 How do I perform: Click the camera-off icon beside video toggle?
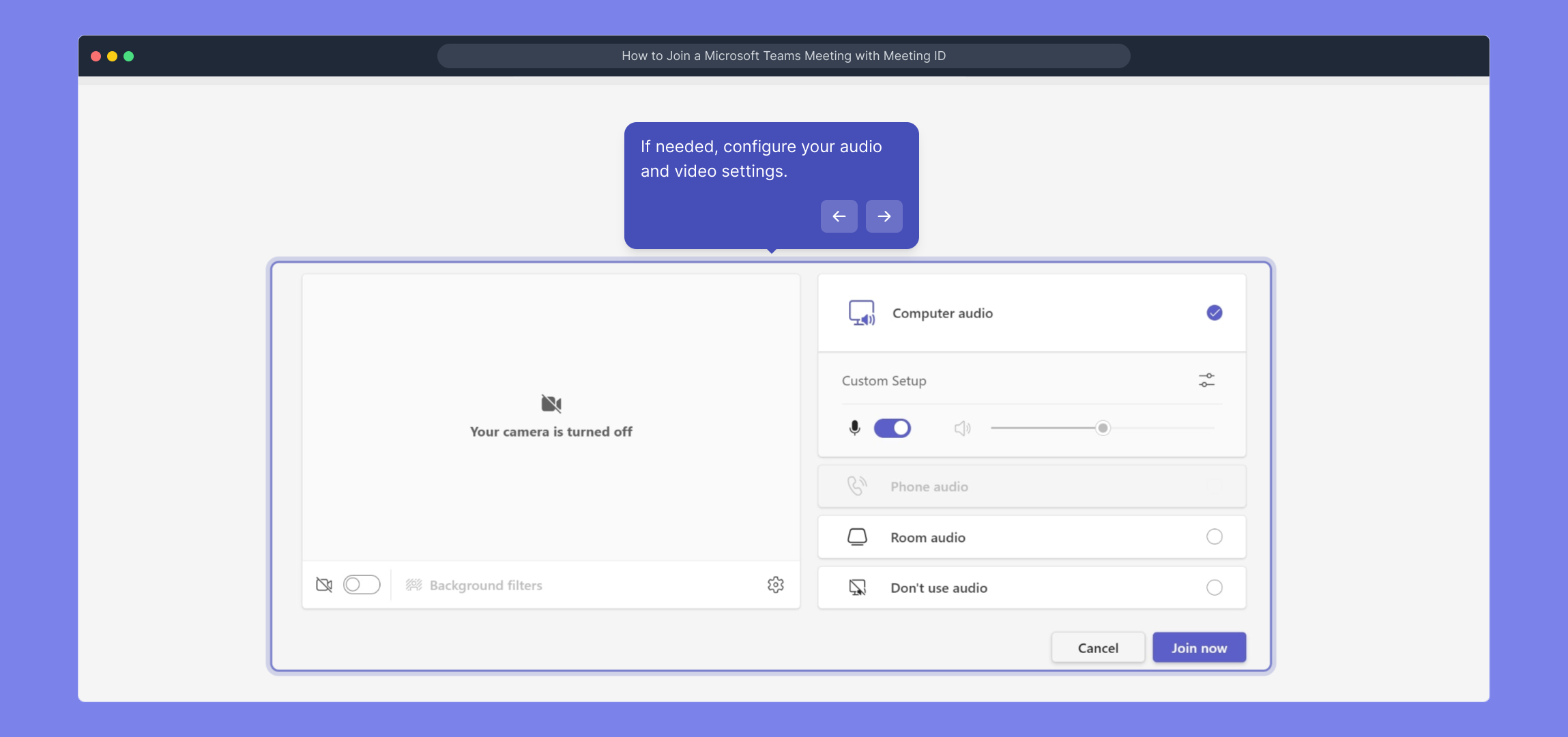(324, 585)
